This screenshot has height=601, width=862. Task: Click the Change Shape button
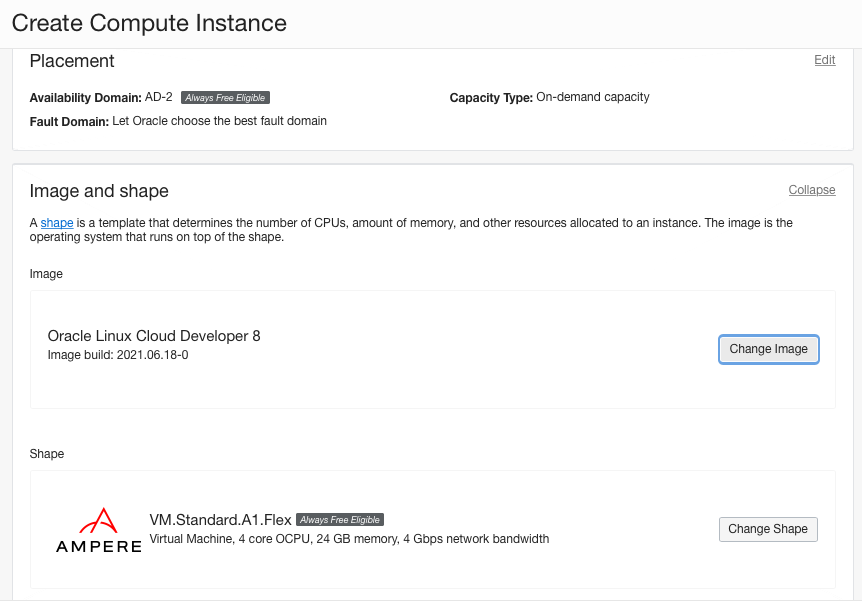coord(768,529)
